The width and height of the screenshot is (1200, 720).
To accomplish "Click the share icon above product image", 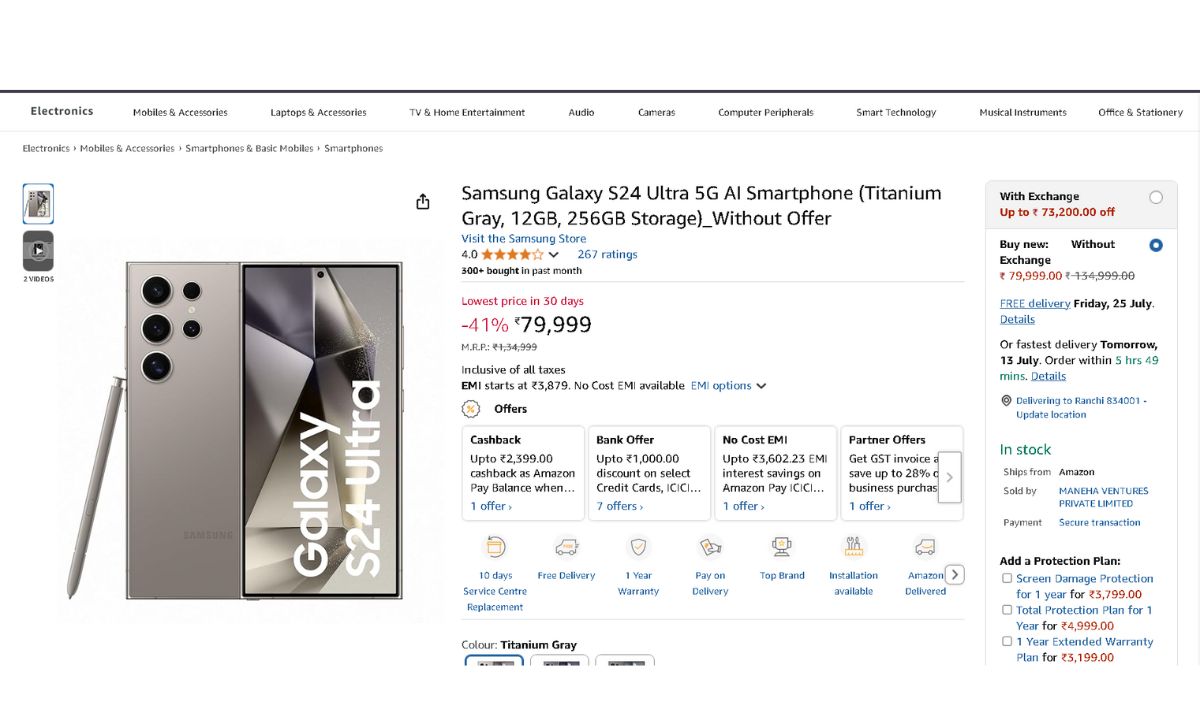I will [423, 202].
